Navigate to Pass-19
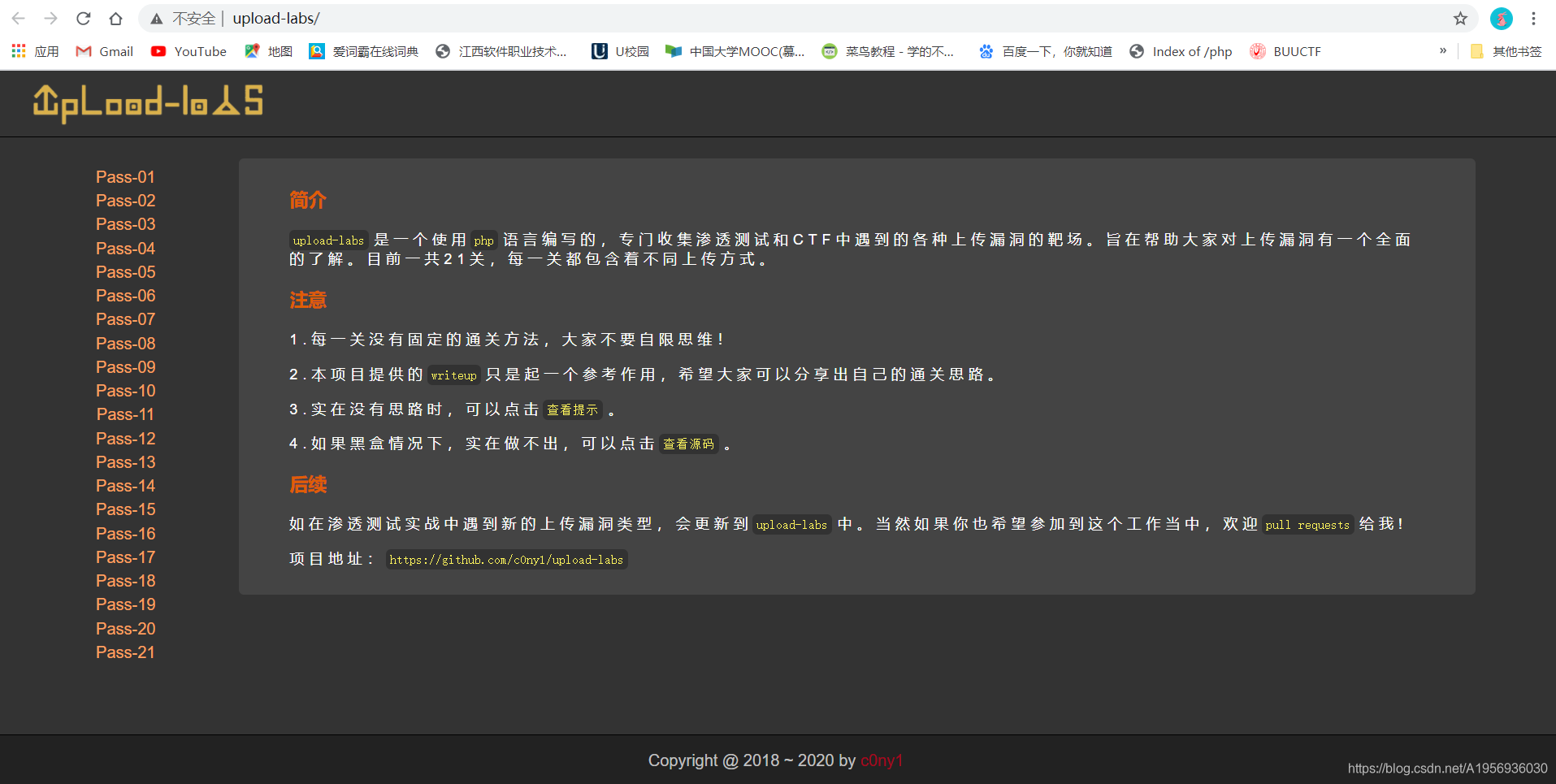 point(125,604)
